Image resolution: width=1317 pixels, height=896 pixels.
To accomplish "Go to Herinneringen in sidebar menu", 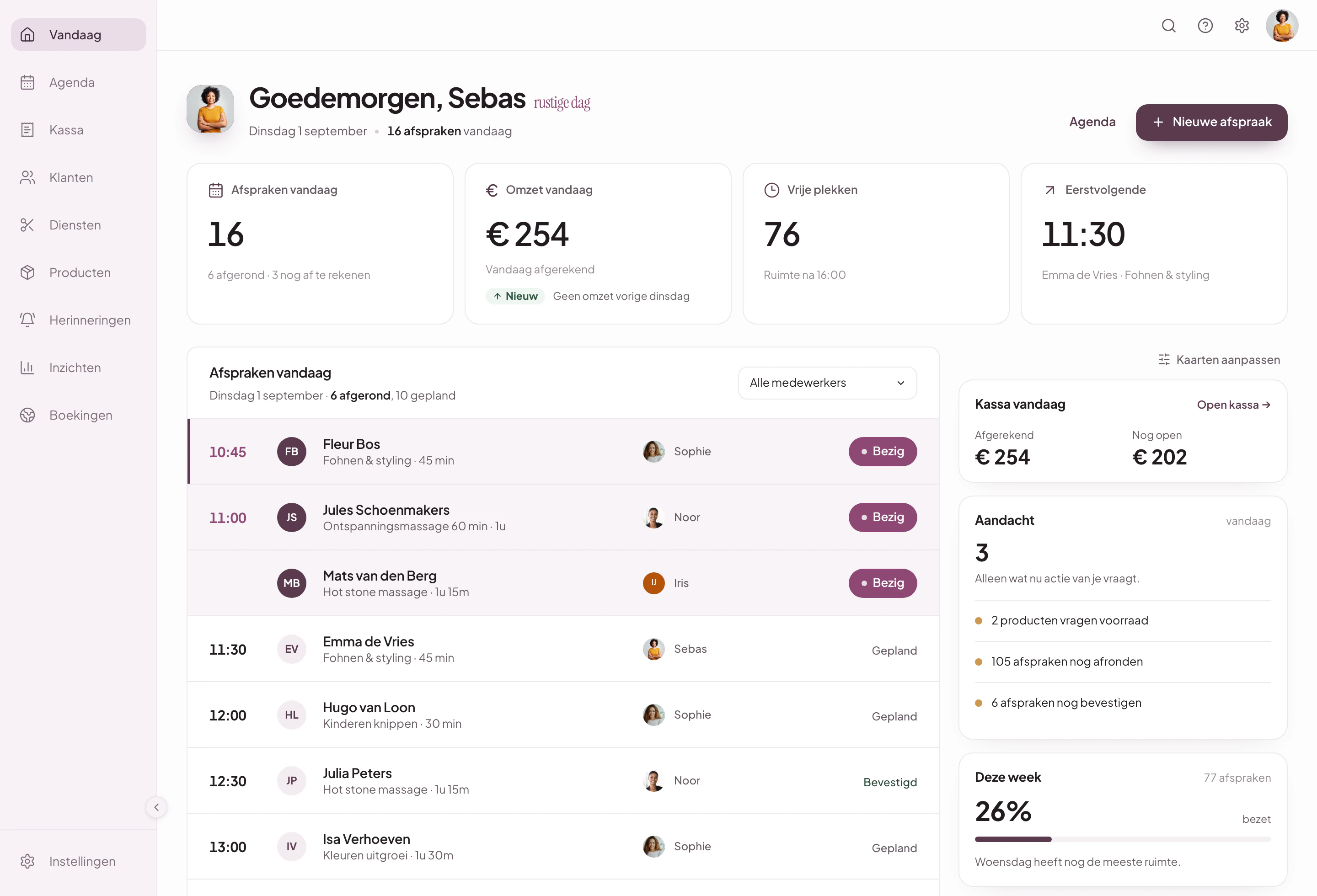I will (78, 320).
